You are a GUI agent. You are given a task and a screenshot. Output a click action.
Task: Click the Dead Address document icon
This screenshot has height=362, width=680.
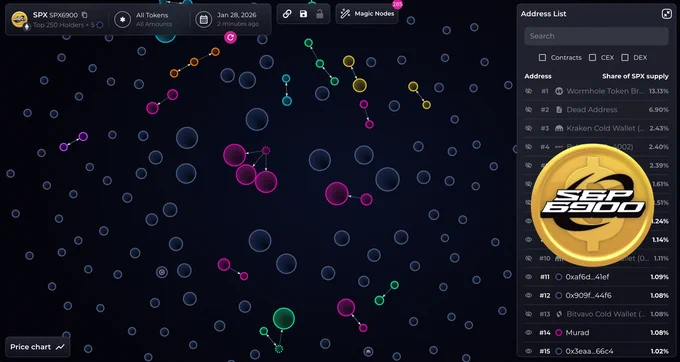click(x=559, y=110)
